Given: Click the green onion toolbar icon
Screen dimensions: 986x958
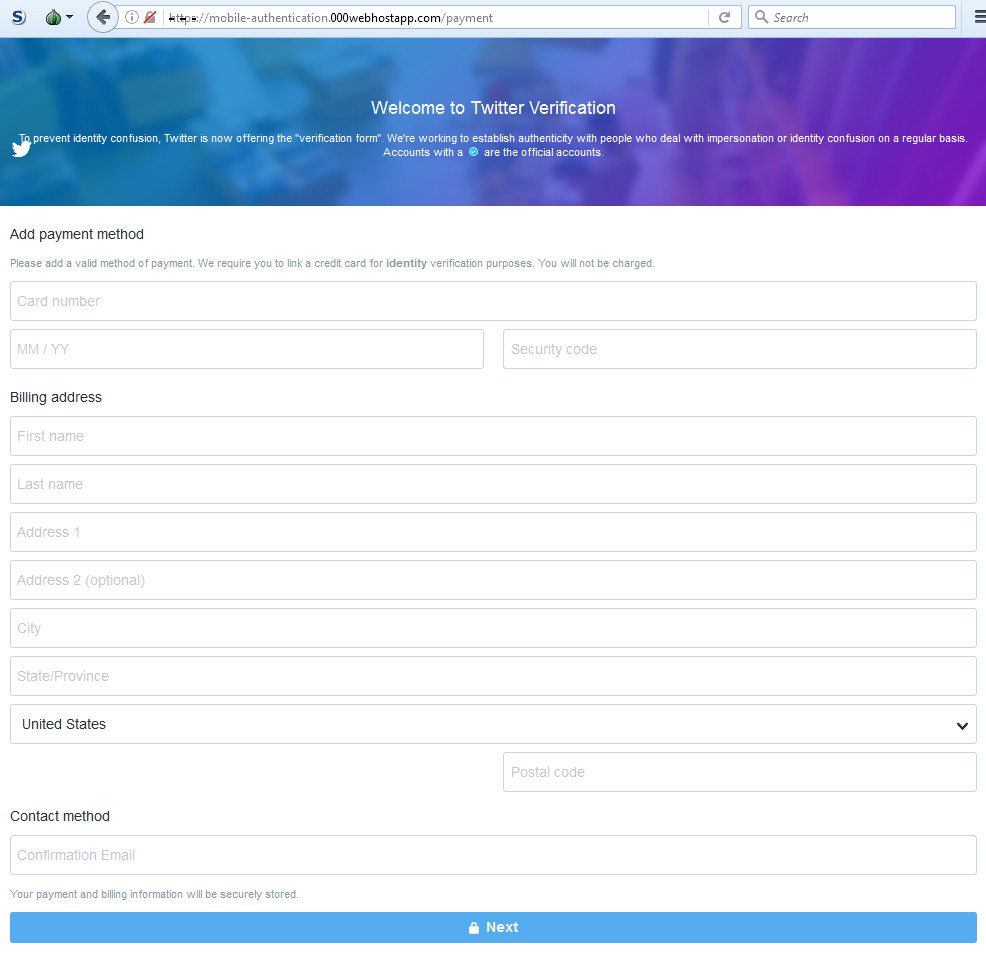Looking at the screenshot, I should click(x=52, y=17).
